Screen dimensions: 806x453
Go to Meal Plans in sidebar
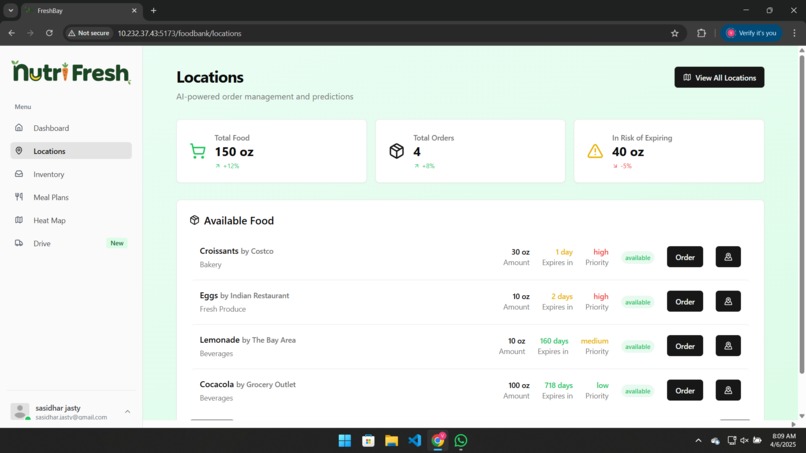71,197
